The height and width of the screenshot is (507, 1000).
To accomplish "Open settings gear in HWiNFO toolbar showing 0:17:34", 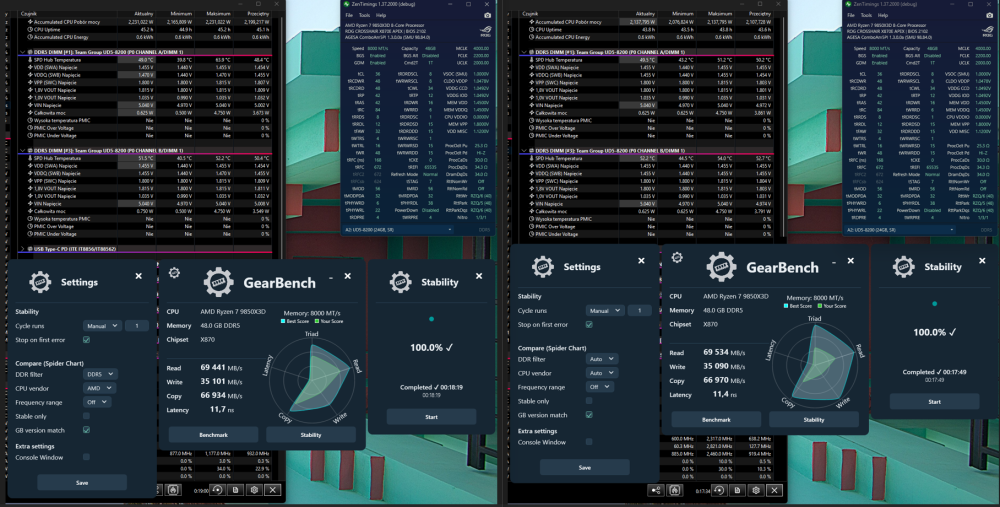I will click(x=756, y=490).
